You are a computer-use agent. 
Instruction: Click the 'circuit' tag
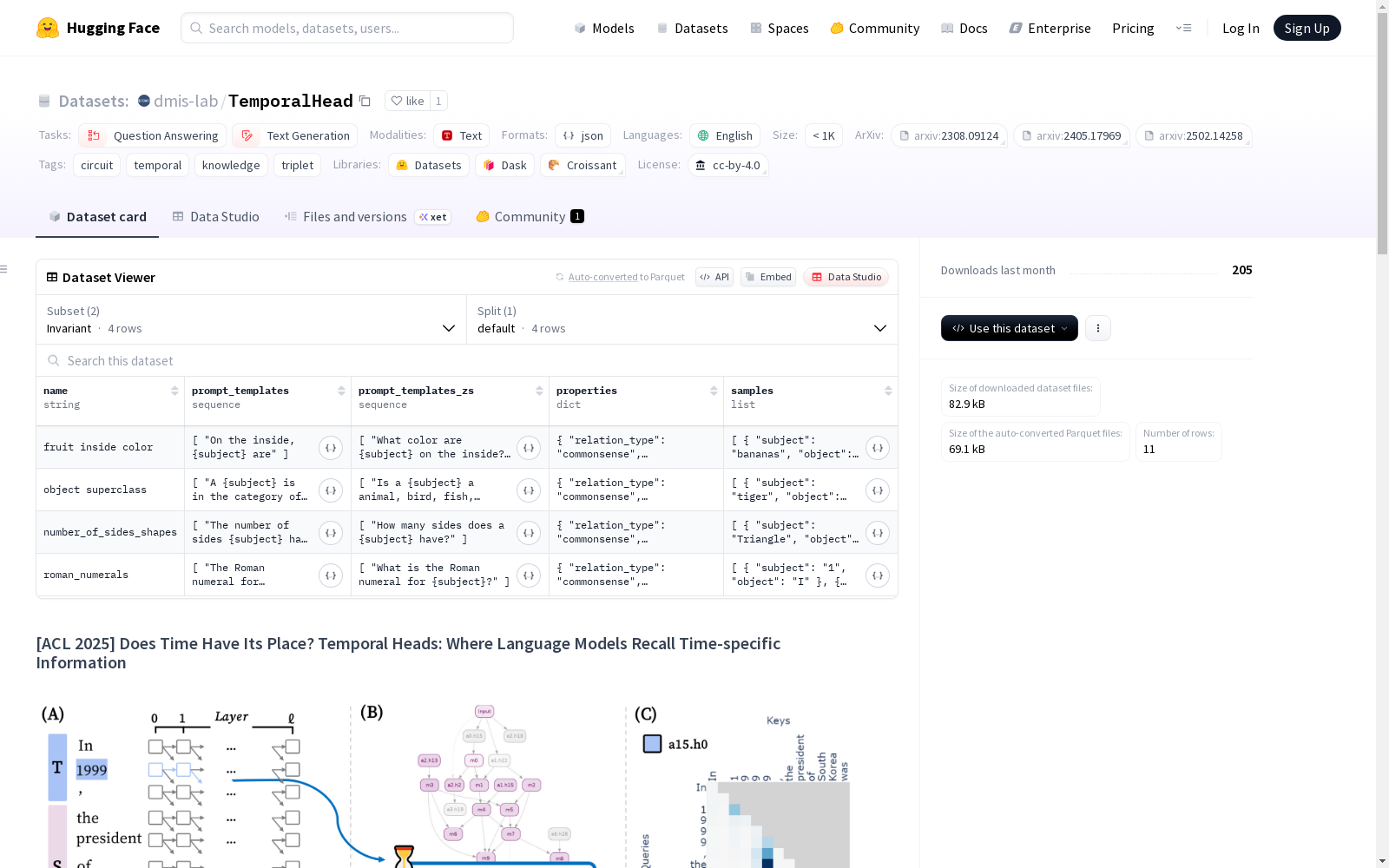click(x=96, y=165)
